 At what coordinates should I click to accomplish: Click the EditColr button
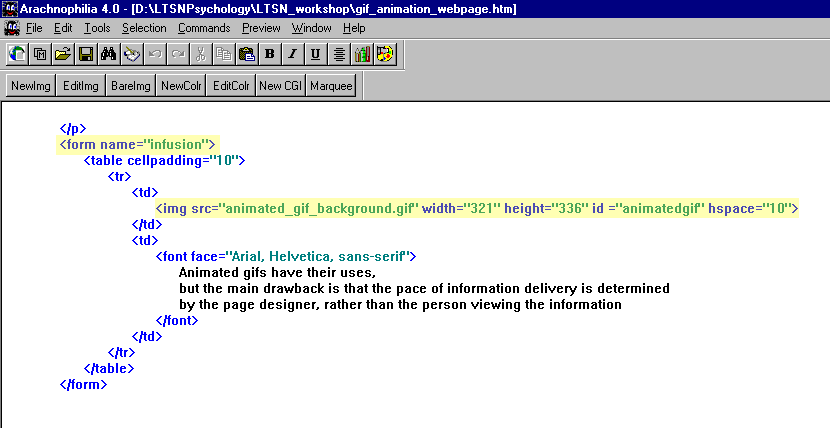coord(230,87)
